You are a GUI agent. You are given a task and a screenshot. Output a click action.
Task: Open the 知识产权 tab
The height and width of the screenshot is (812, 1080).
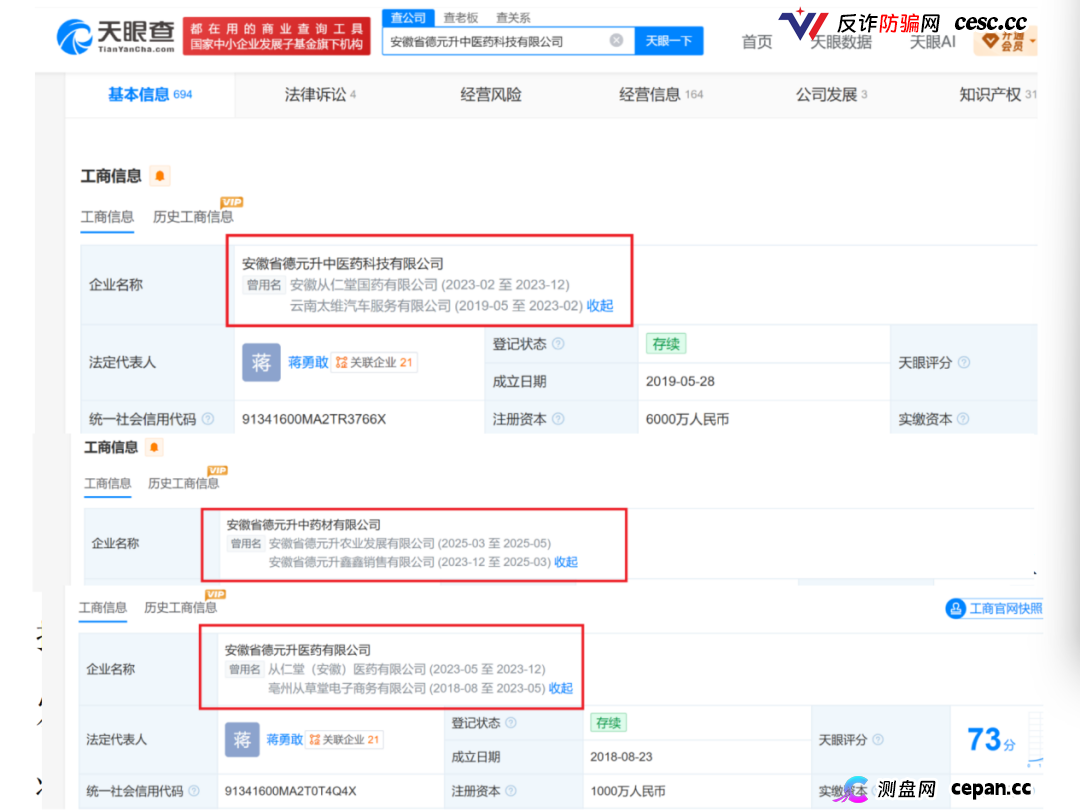[x=997, y=94]
